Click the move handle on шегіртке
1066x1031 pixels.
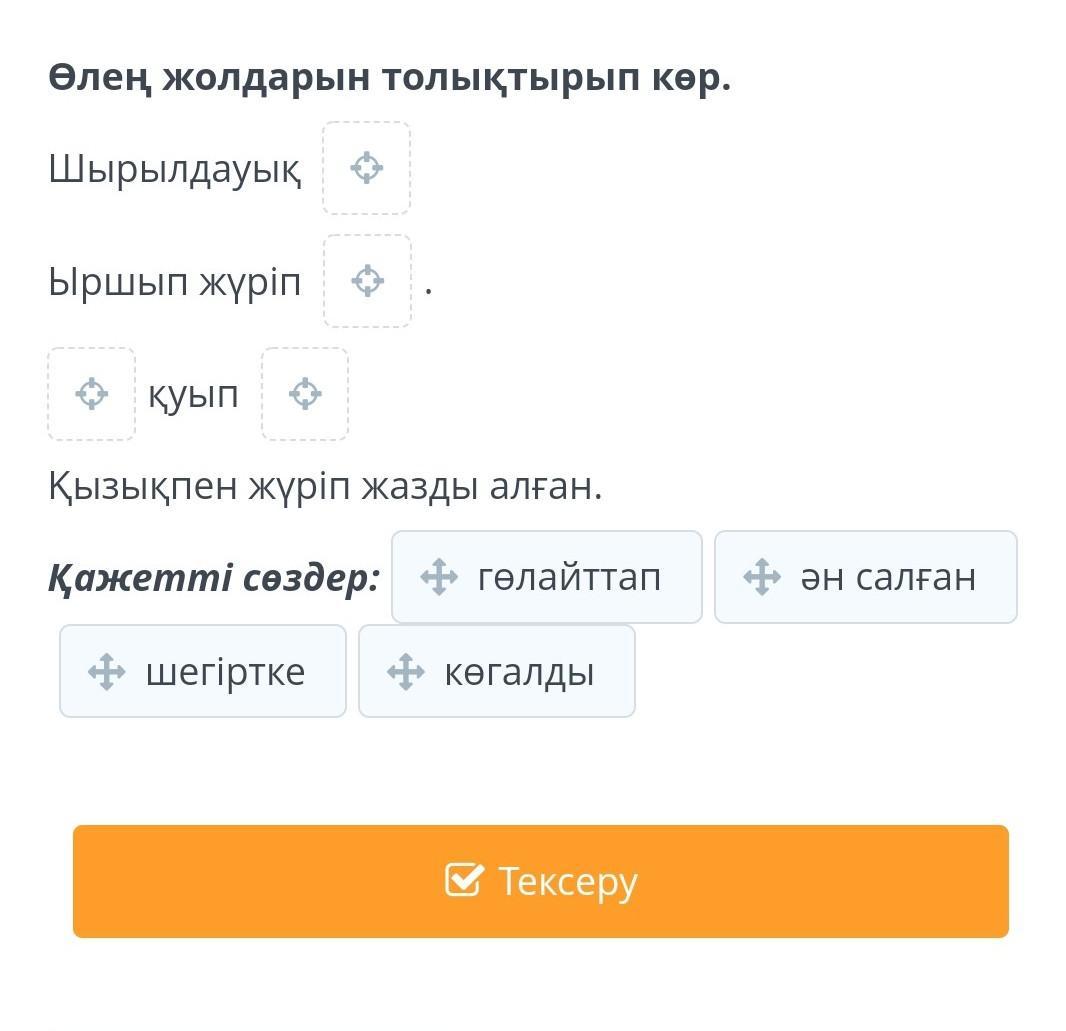(x=107, y=671)
